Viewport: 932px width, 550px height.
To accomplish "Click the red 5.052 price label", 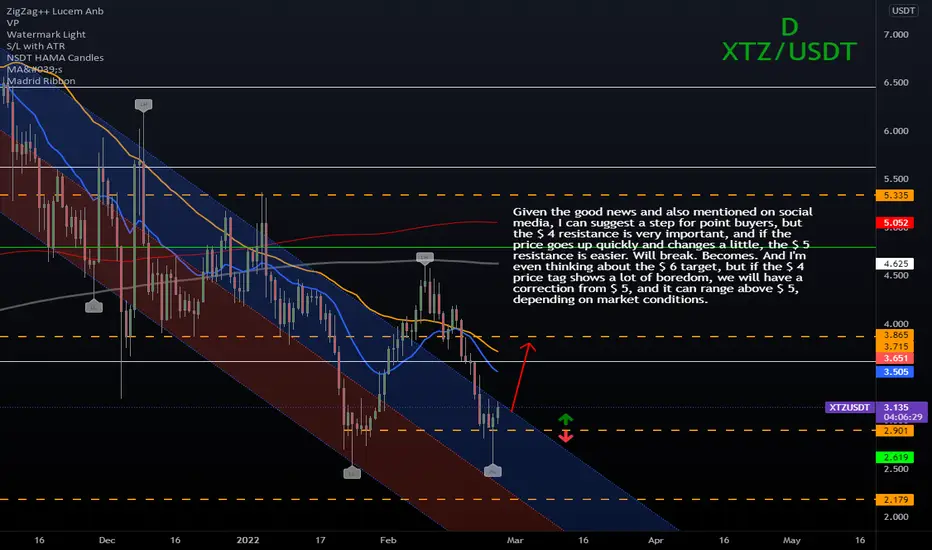I will (895, 223).
